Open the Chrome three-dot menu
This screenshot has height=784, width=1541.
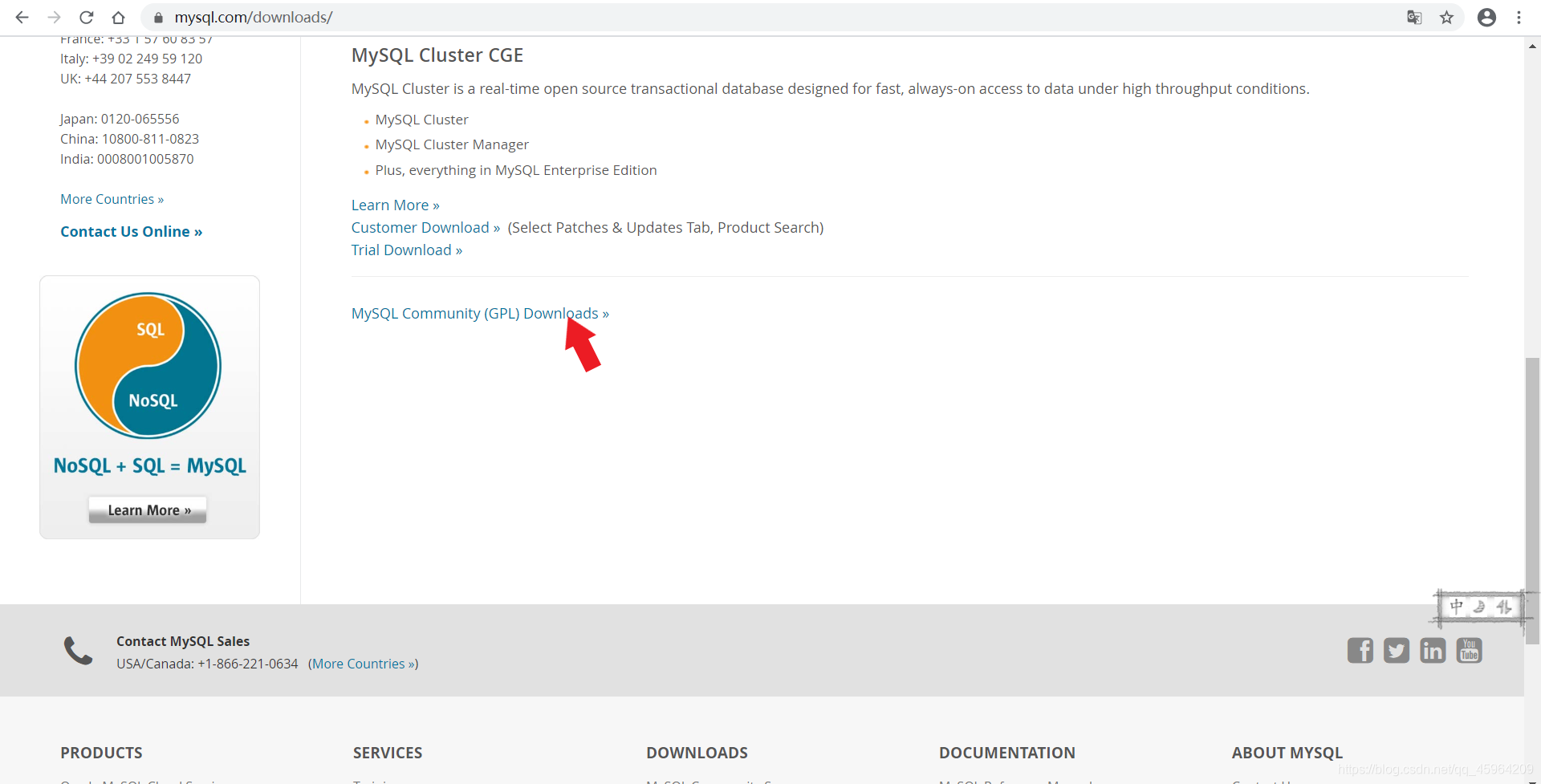(x=1519, y=17)
